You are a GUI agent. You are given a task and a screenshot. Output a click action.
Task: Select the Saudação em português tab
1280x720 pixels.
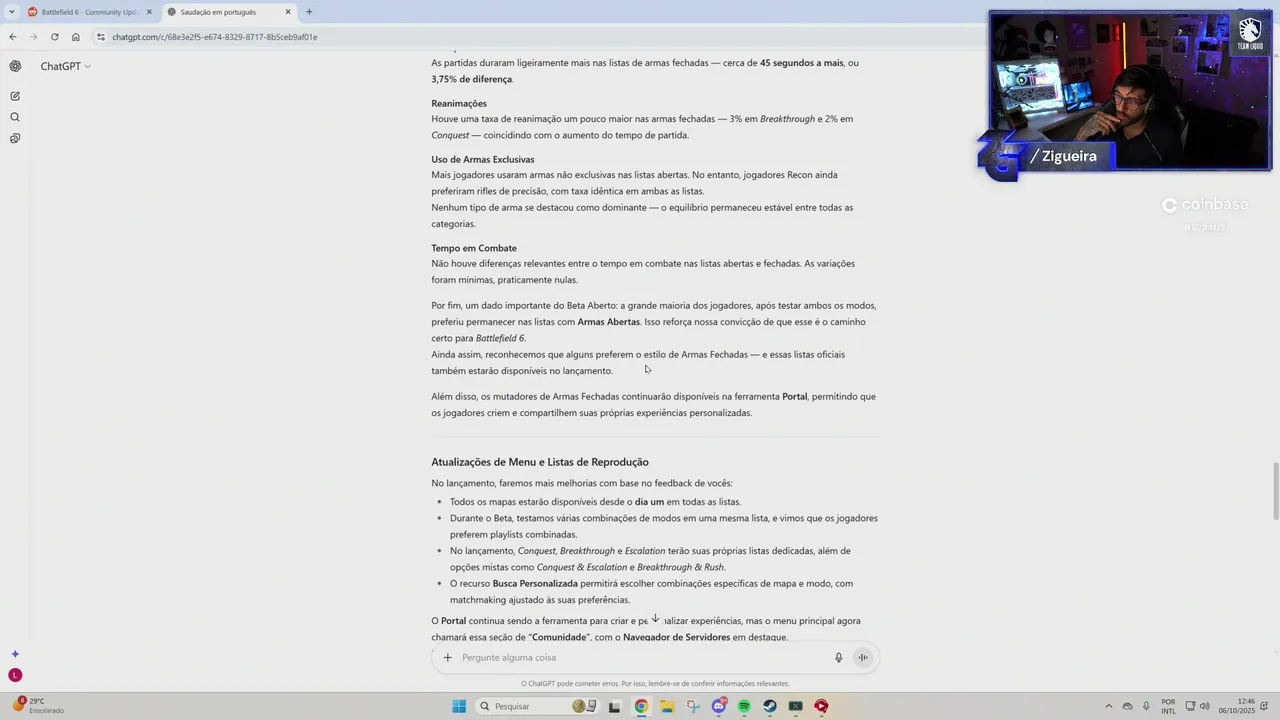(x=228, y=12)
